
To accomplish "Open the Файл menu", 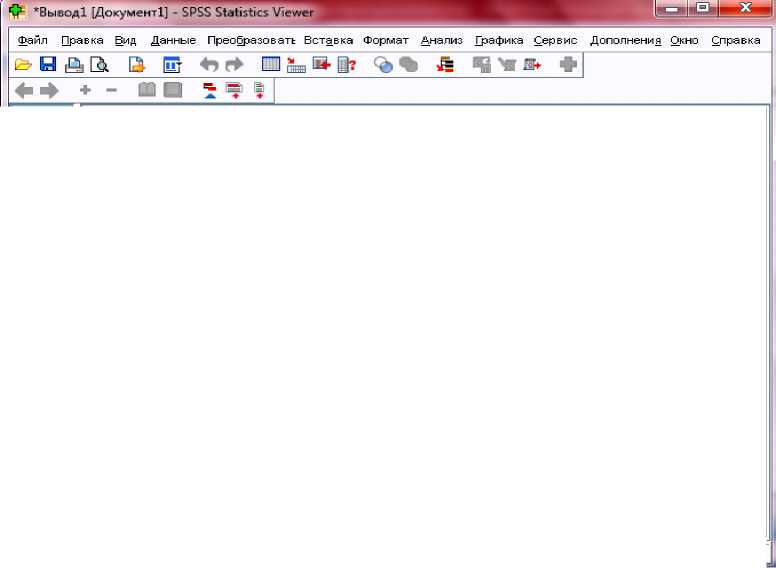I will pos(33,40).
